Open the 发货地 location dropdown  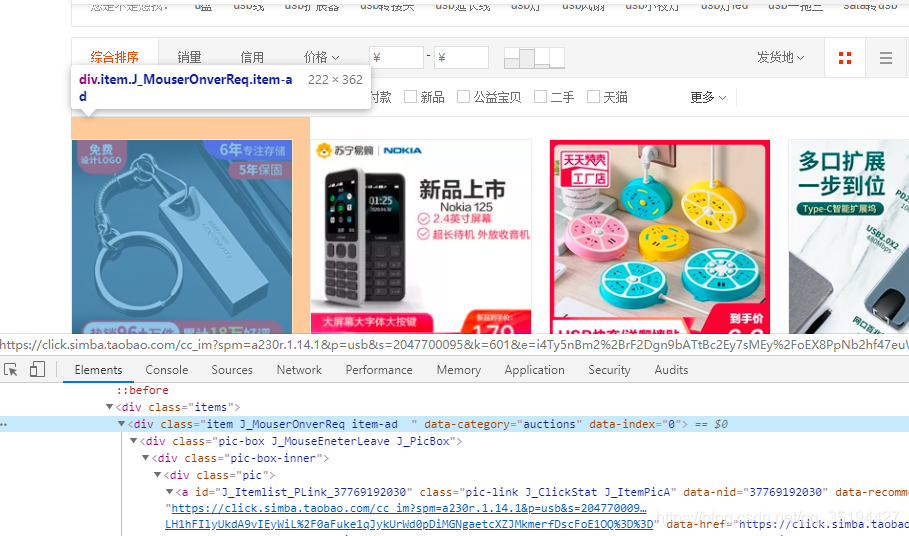[x=780, y=57]
